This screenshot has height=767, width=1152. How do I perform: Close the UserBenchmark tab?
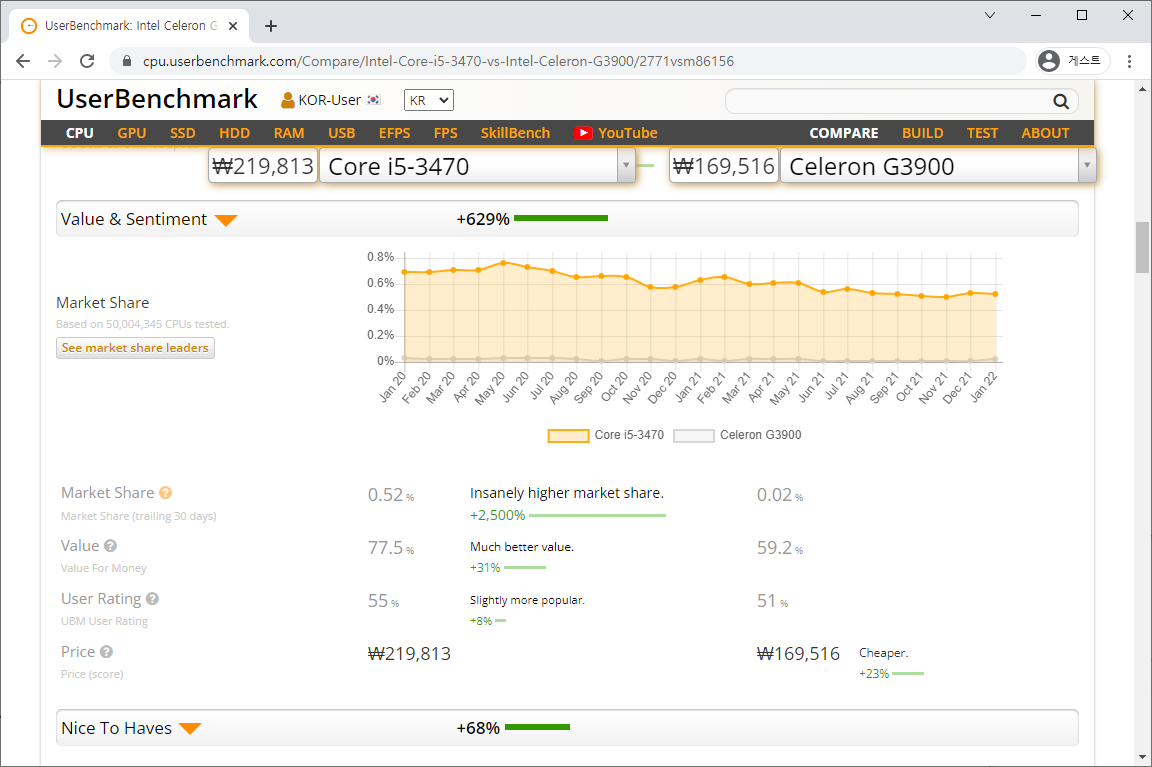(x=233, y=26)
